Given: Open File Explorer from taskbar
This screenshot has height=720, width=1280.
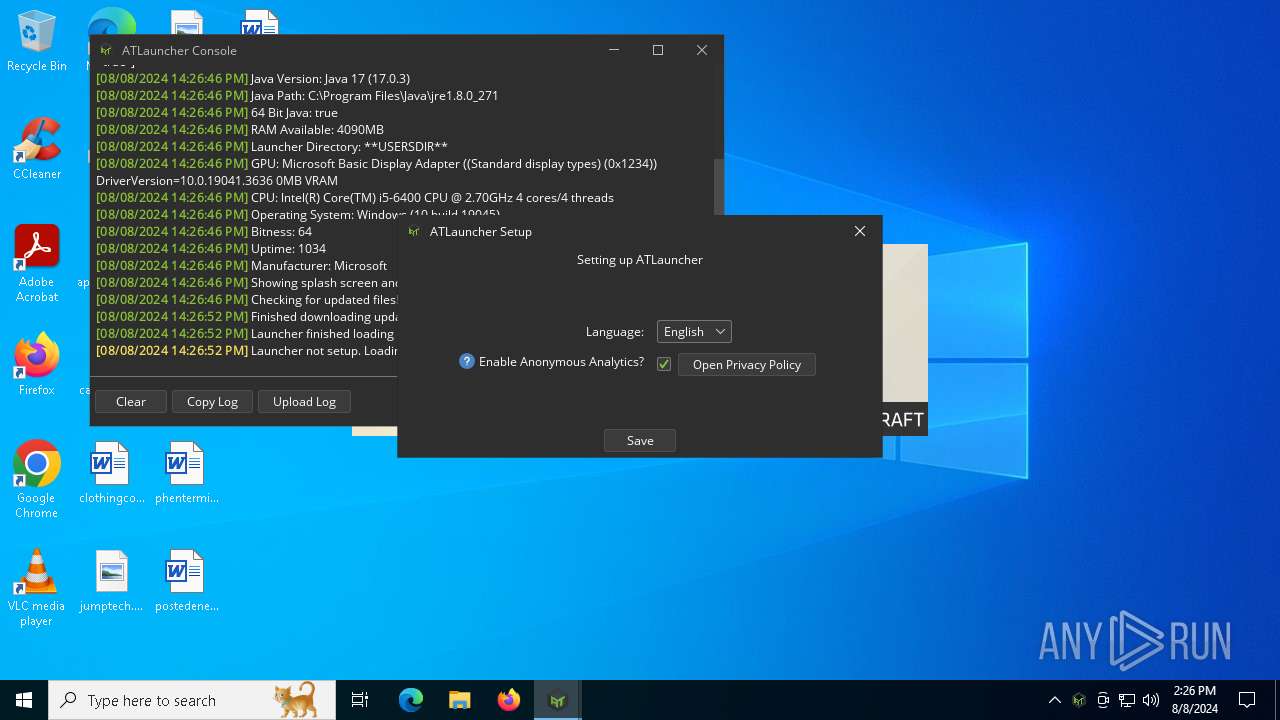Looking at the screenshot, I should point(459,700).
